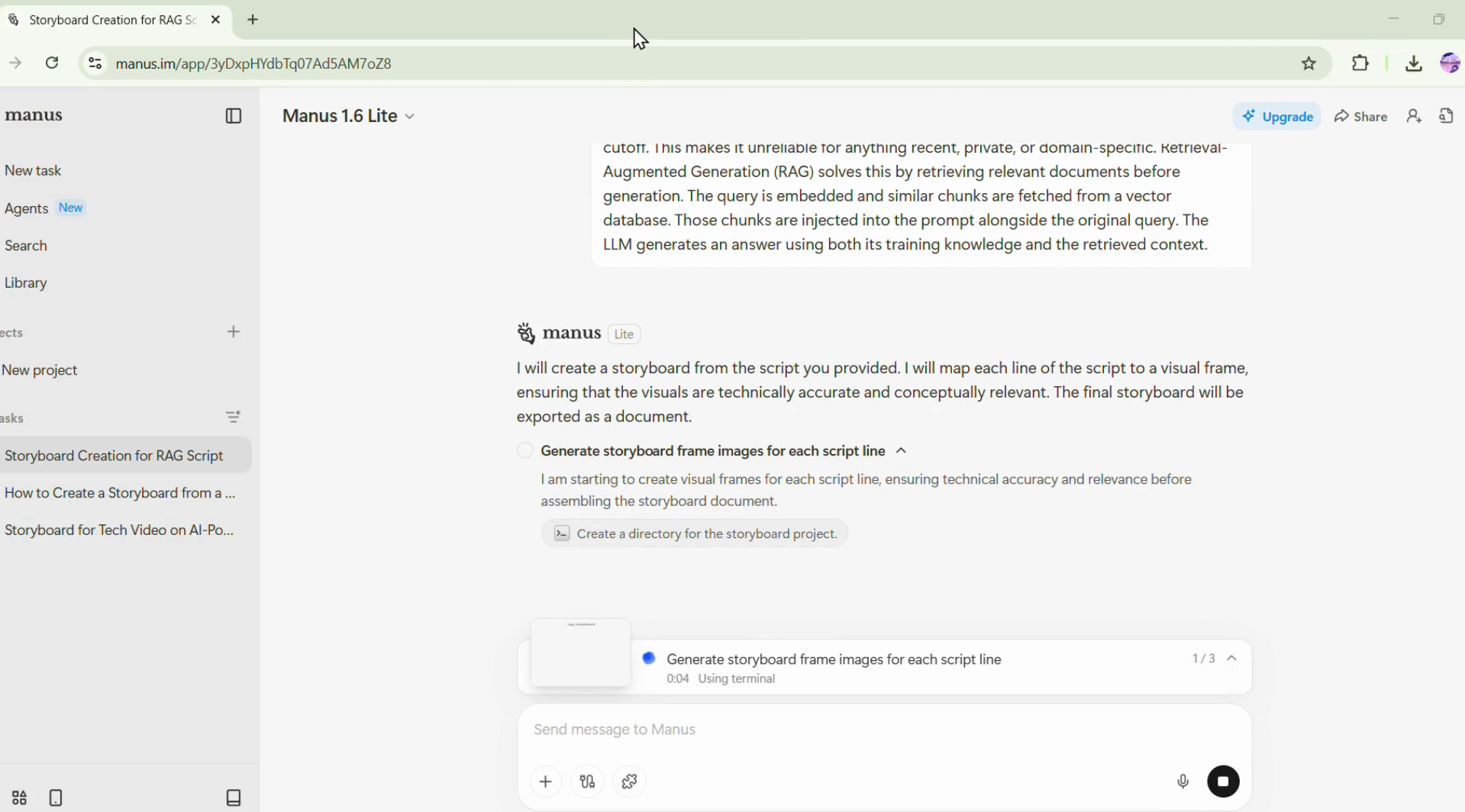This screenshot has height=812, width=1465.
Task: Click progress bar title Generate storyboard frame images
Action: [x=834, y=659]
